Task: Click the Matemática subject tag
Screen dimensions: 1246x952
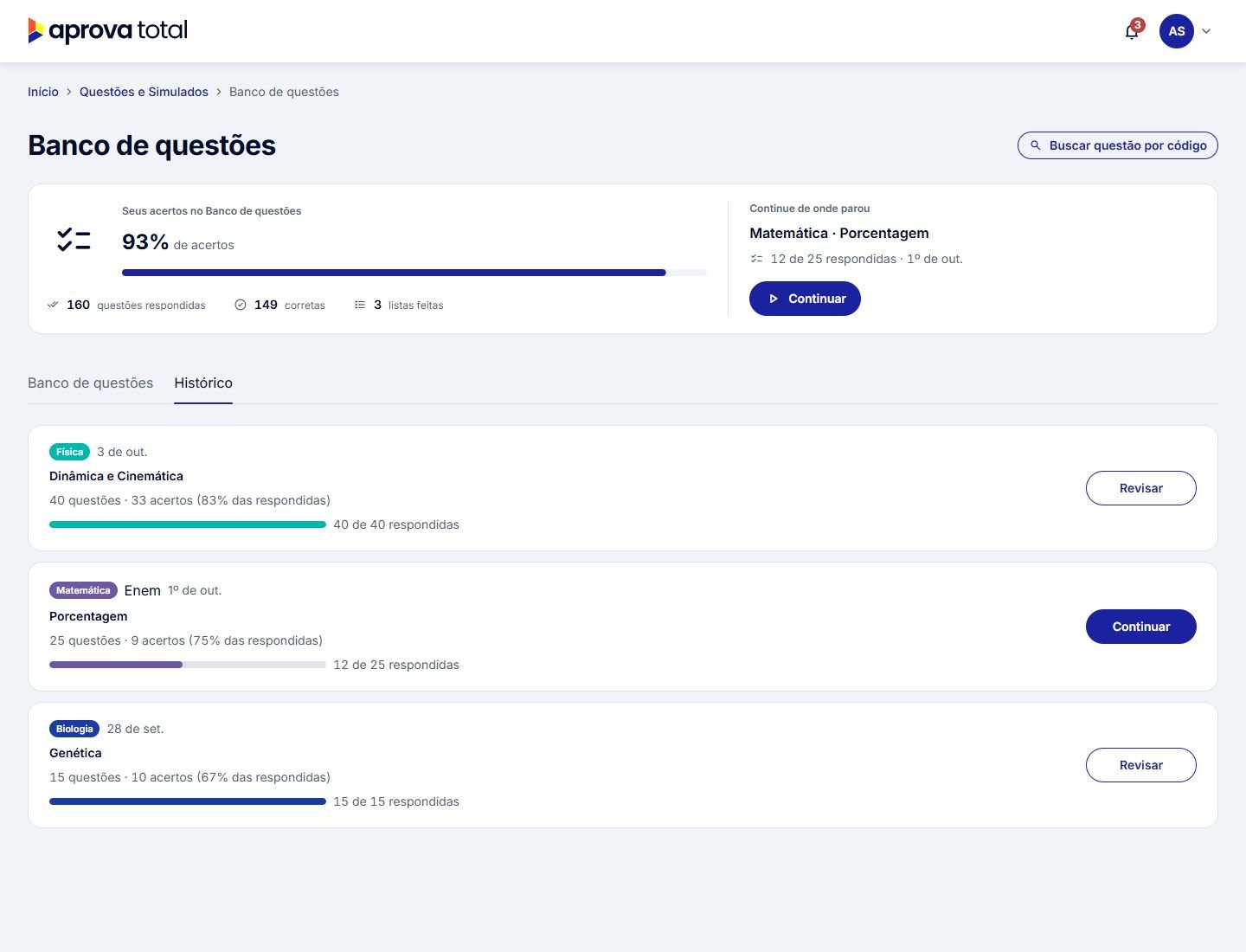Action: 83,590
